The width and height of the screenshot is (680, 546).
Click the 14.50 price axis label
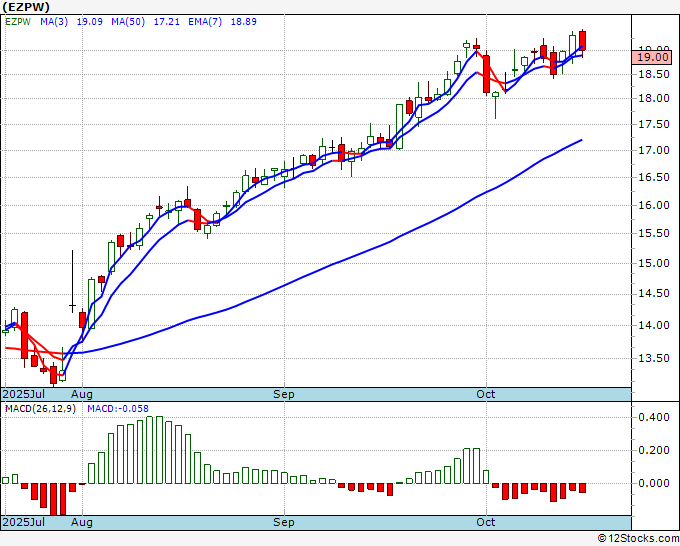pyautogui.click(x=654, y=294)
